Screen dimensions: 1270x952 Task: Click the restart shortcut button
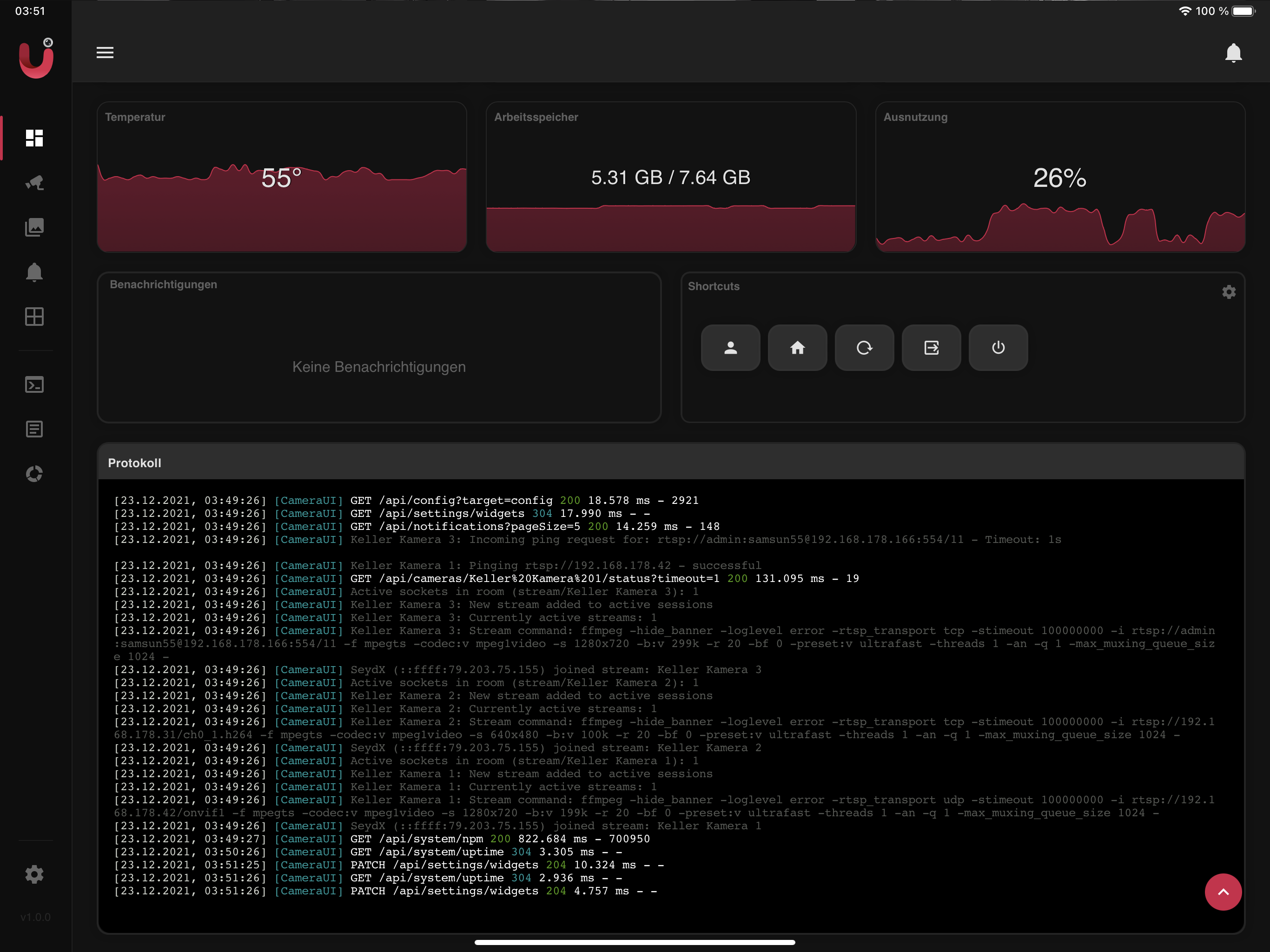[864, 347]
